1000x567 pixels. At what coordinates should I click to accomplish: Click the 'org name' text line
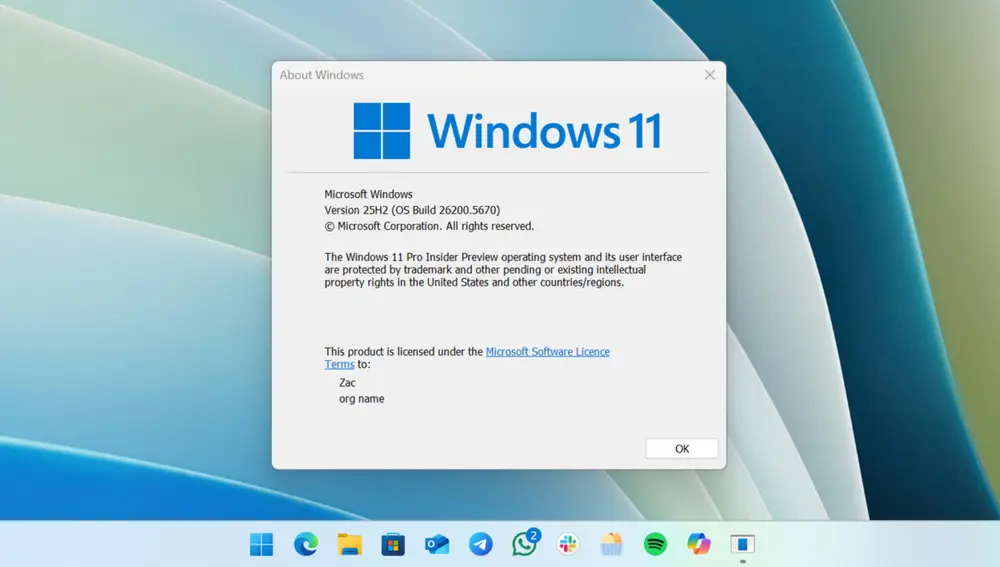click(362, 399)
